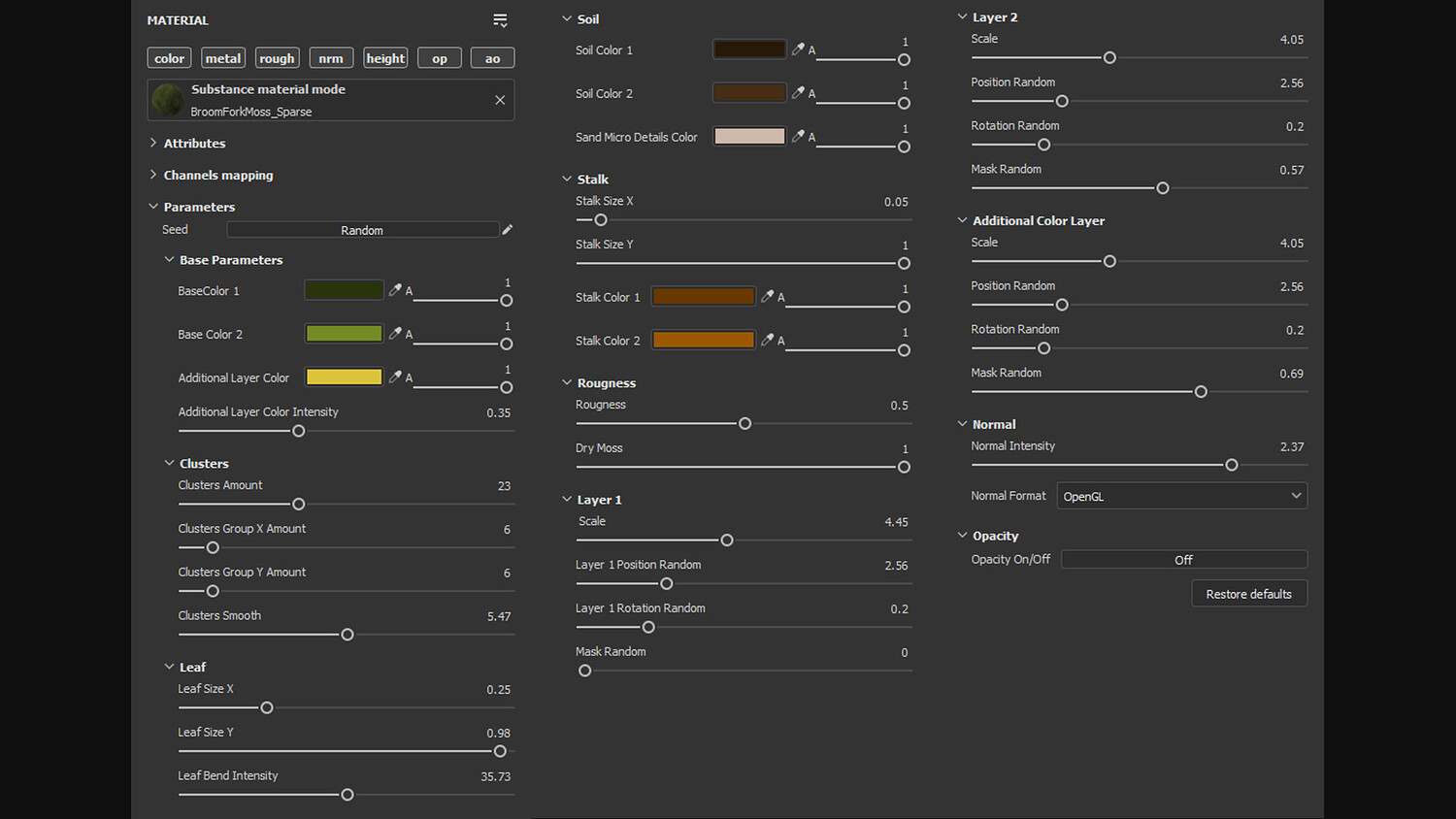Click the Rougness slider handle
The height and width of the screenshot is (819, 1456).
(x=745, y=424)
